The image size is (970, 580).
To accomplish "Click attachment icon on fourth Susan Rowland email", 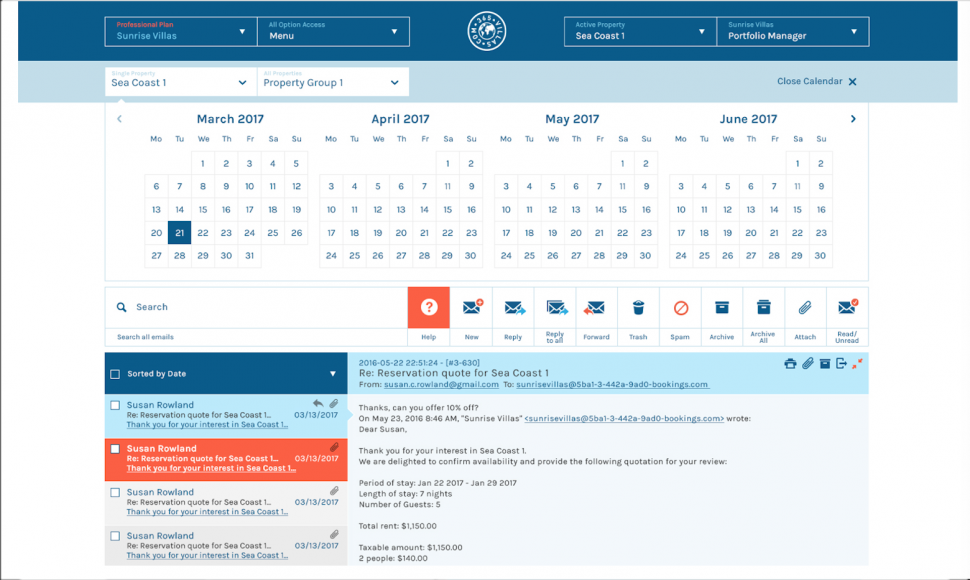I will click(x=334, y=534).
